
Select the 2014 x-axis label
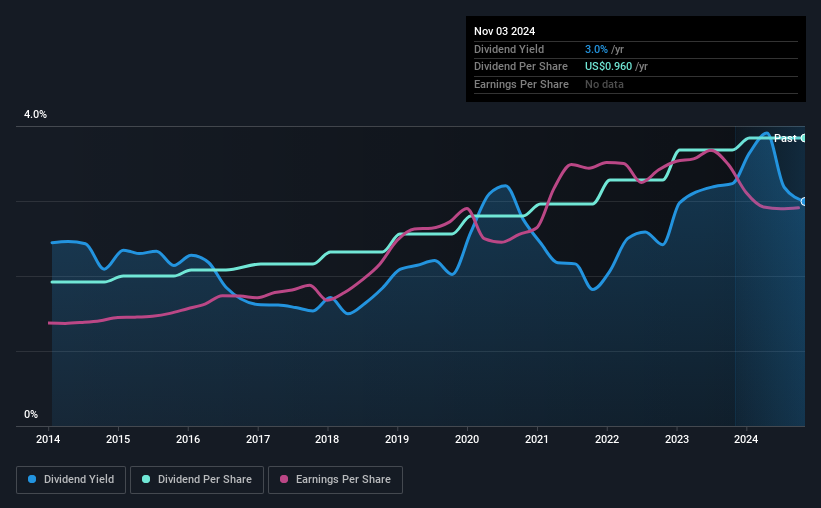(48, 439)
